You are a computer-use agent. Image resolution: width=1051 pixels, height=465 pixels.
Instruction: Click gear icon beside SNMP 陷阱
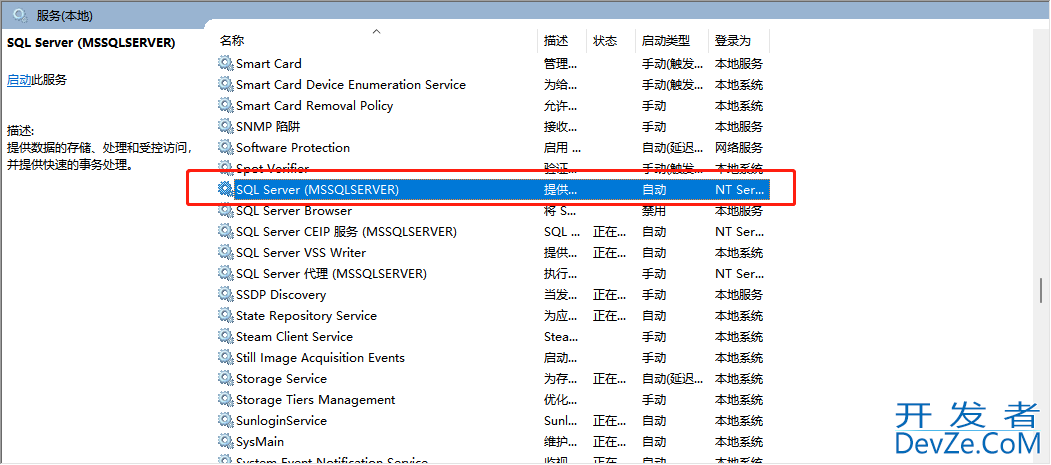(225, 127)
